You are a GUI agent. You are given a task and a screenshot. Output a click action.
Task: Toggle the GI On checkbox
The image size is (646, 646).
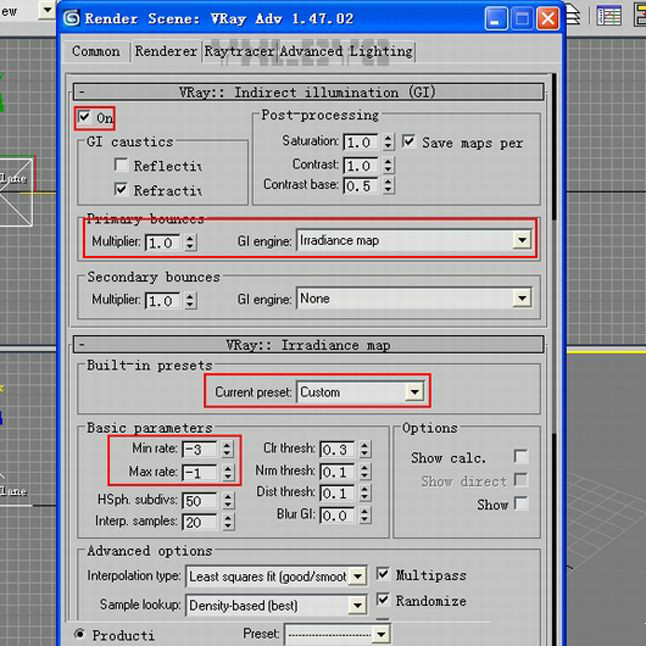(x=84, y=117)
